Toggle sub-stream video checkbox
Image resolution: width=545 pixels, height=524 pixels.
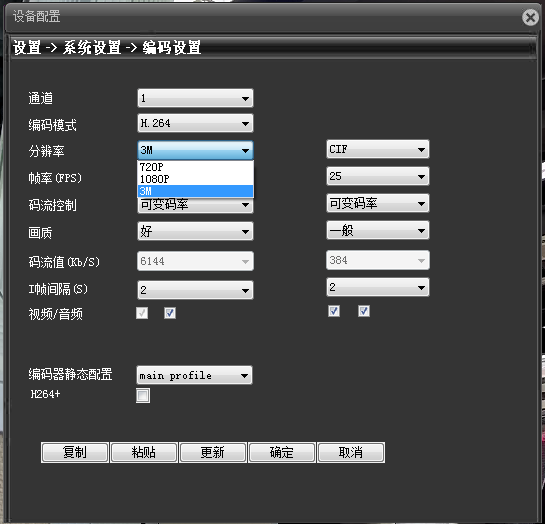click(334, 311)
